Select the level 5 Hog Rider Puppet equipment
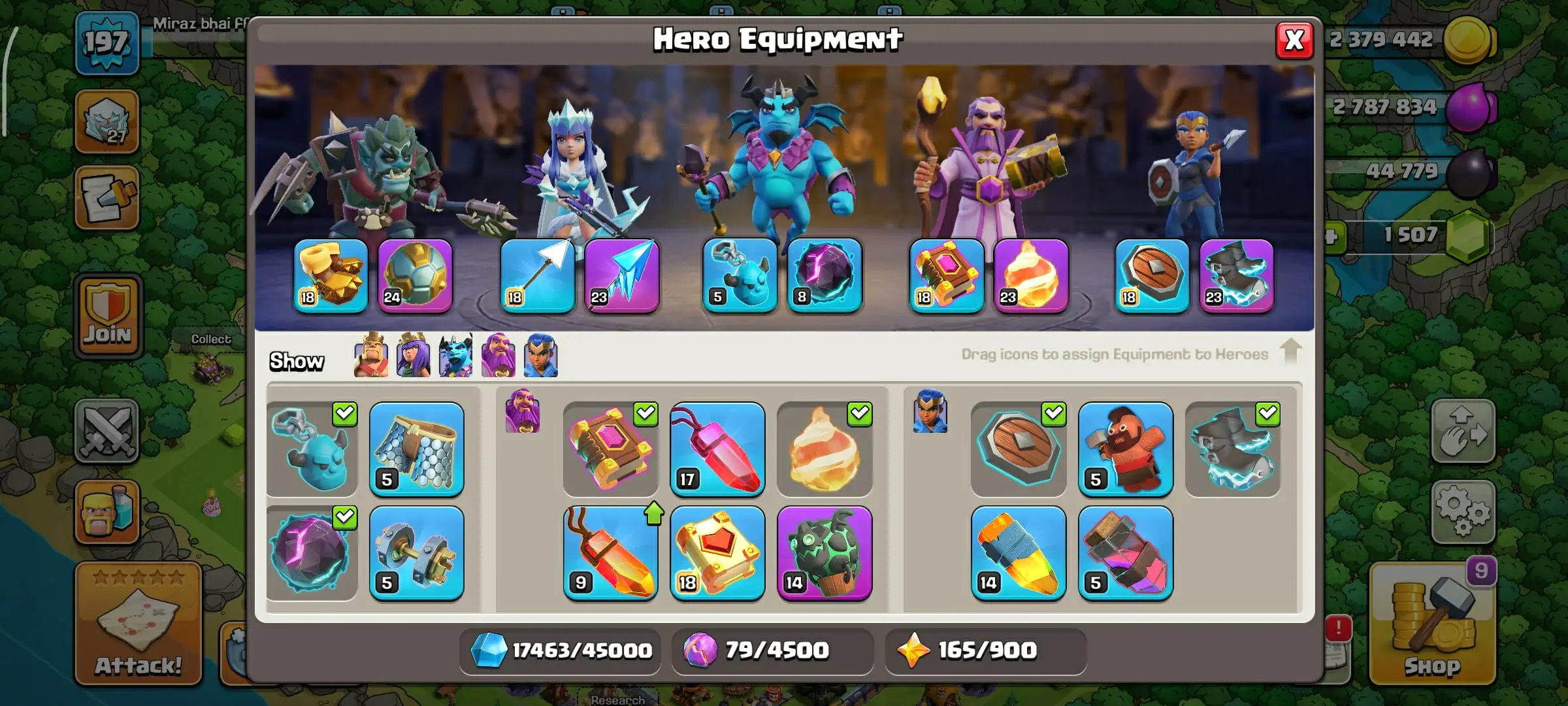1568x706 pixels. [1125, 449]
